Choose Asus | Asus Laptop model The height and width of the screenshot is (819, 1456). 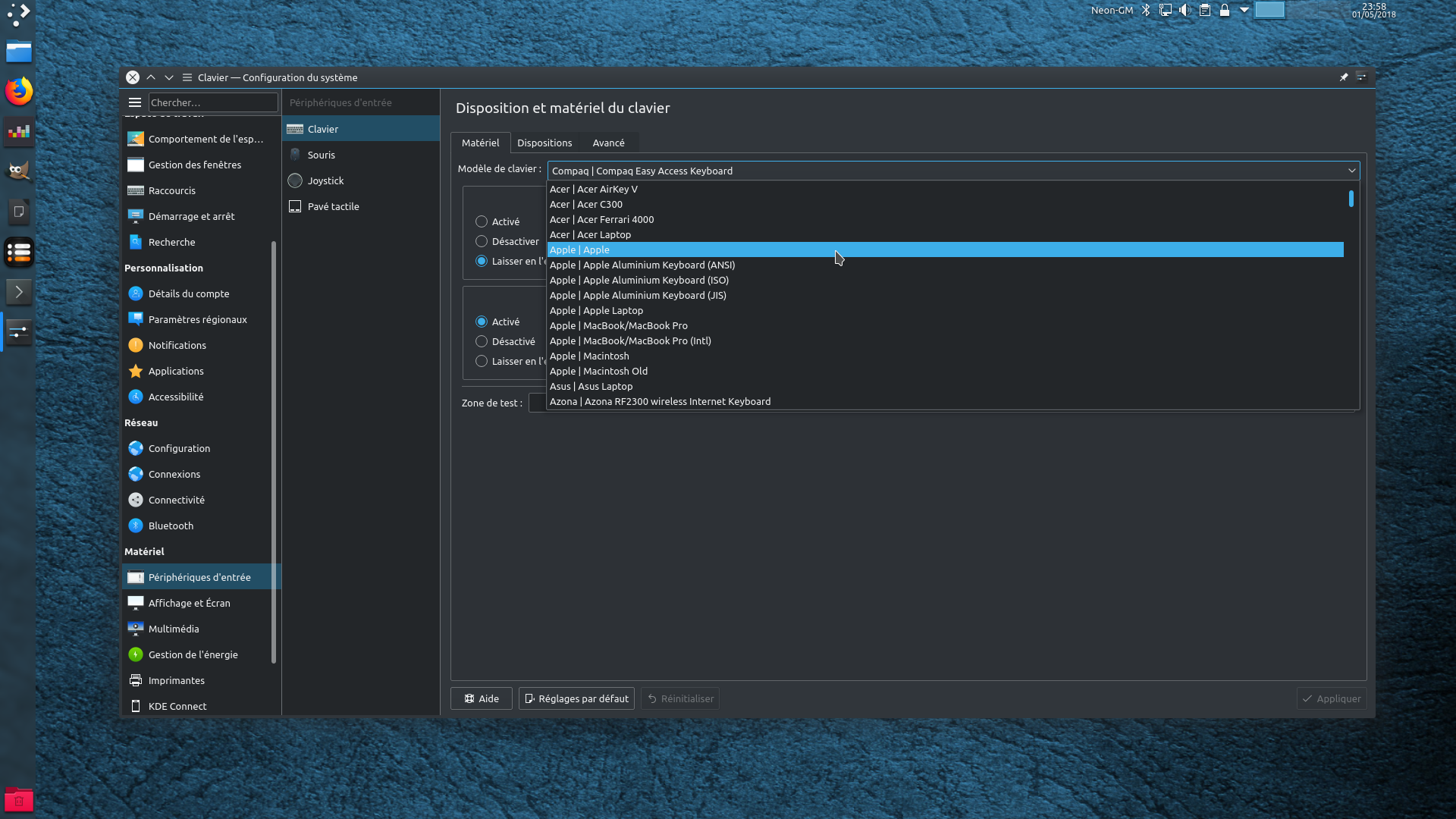tap(946, 386)
